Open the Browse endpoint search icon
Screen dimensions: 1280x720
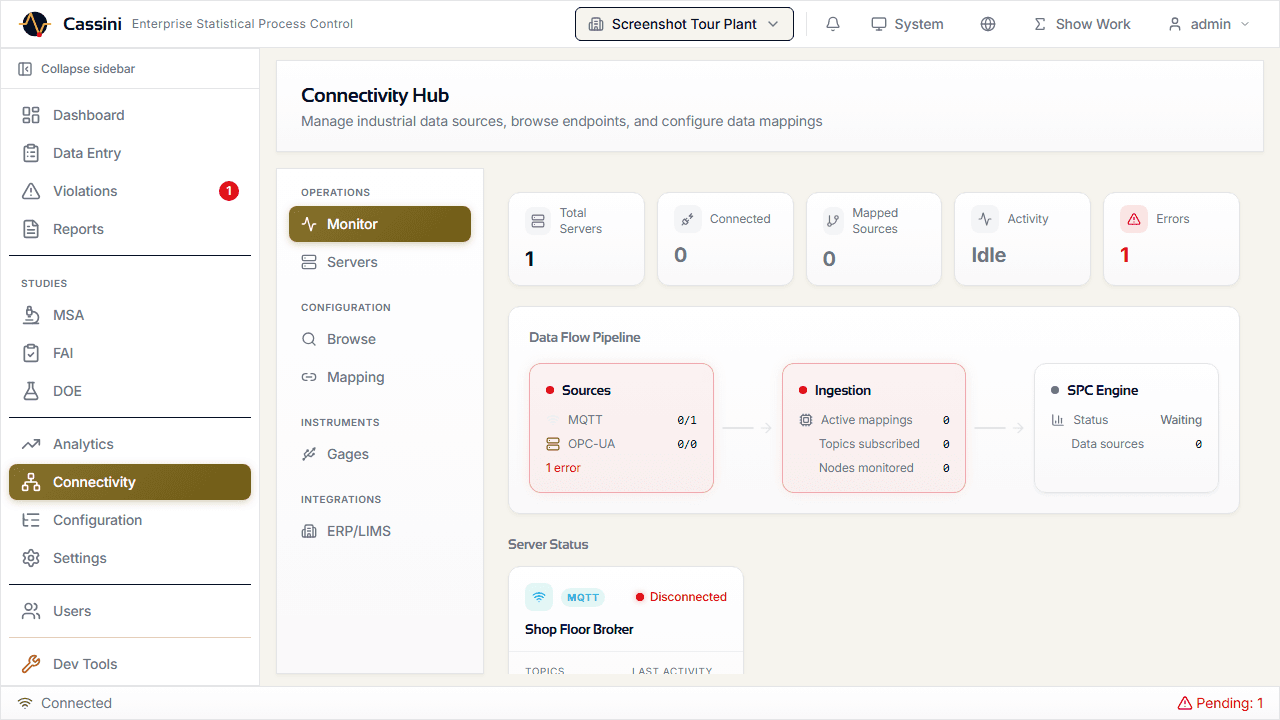pyautogui.click(x=310, y=339)
